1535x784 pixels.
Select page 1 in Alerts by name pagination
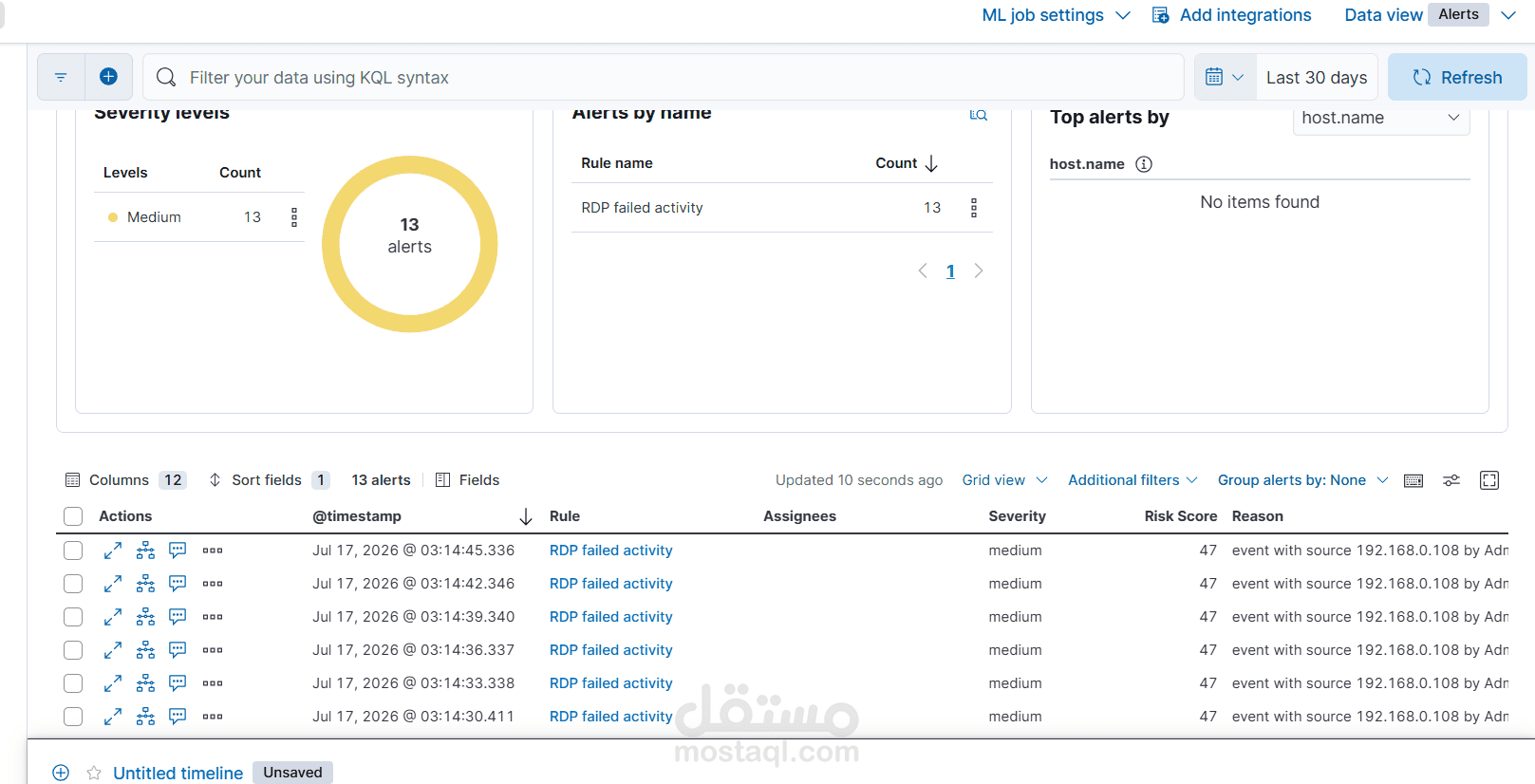(x=950, y=271)
